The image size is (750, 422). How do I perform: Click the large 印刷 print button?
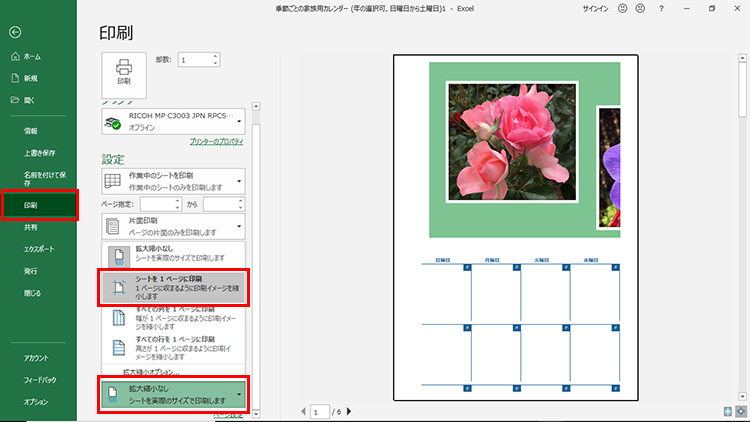124,74
